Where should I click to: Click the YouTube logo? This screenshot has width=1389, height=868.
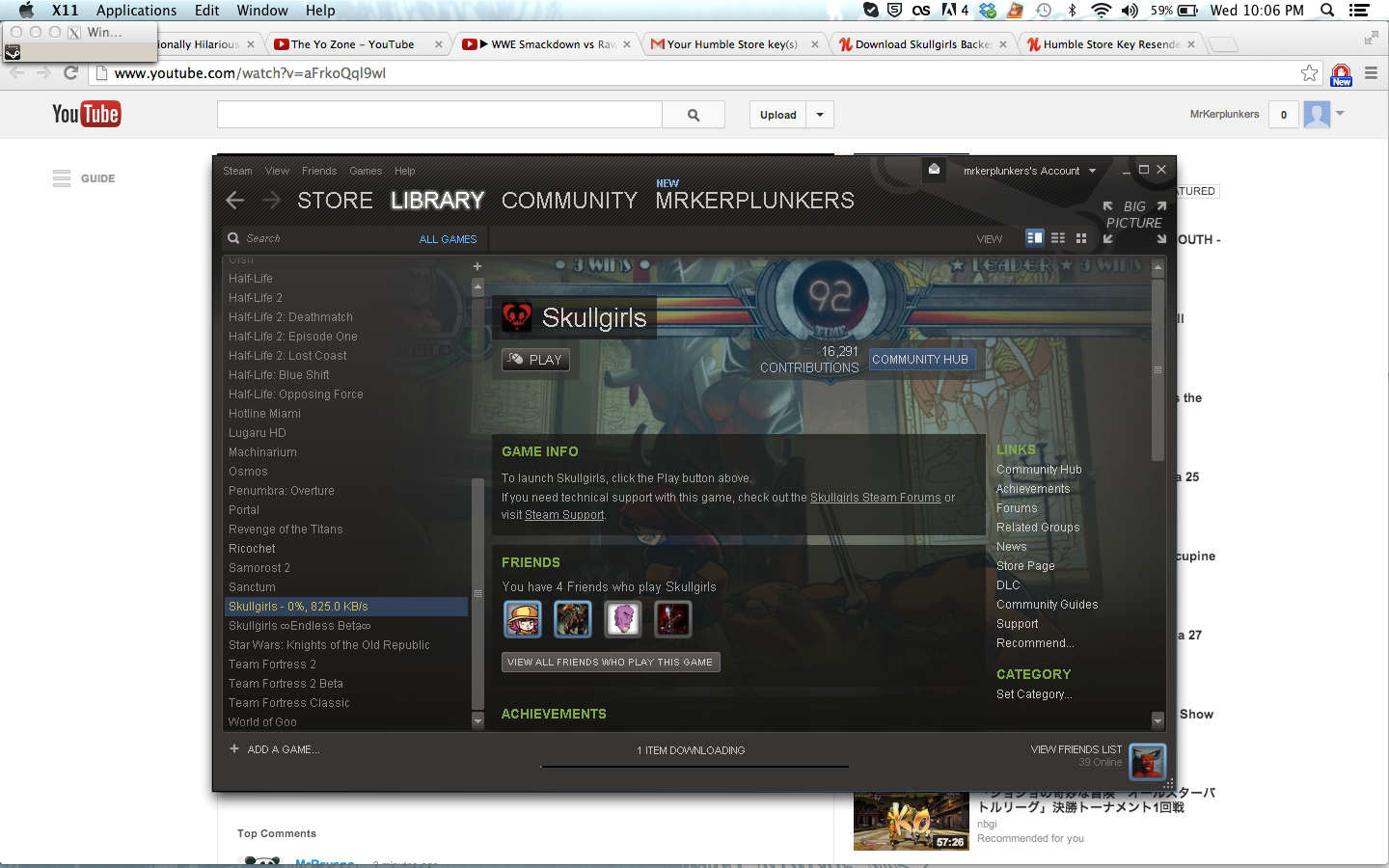point(86,115)
